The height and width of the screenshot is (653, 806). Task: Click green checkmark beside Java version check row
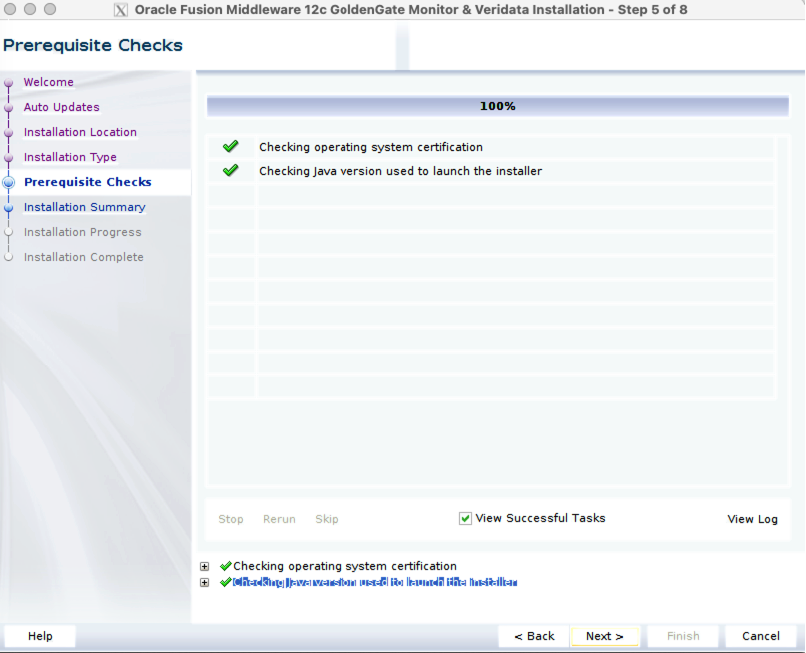pyautogui.click(x=231, y=170)
